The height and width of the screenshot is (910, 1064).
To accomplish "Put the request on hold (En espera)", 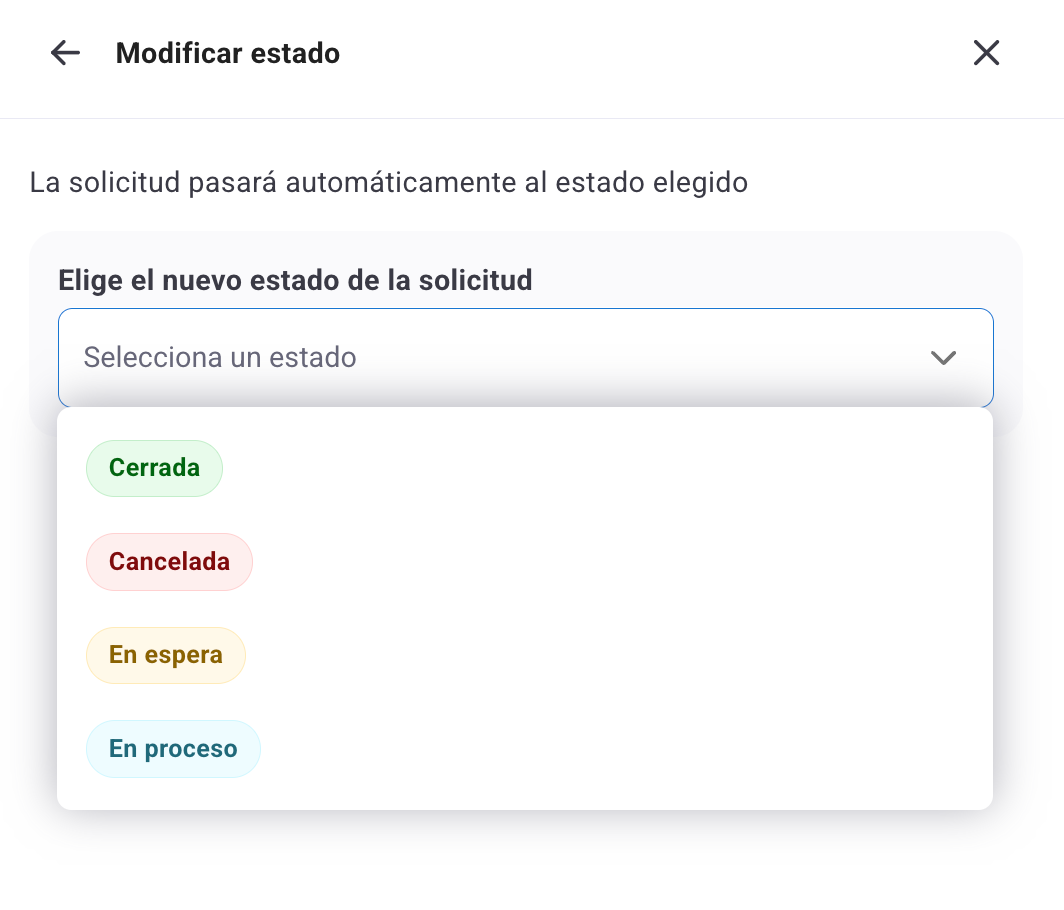I will tap(165, 656).
